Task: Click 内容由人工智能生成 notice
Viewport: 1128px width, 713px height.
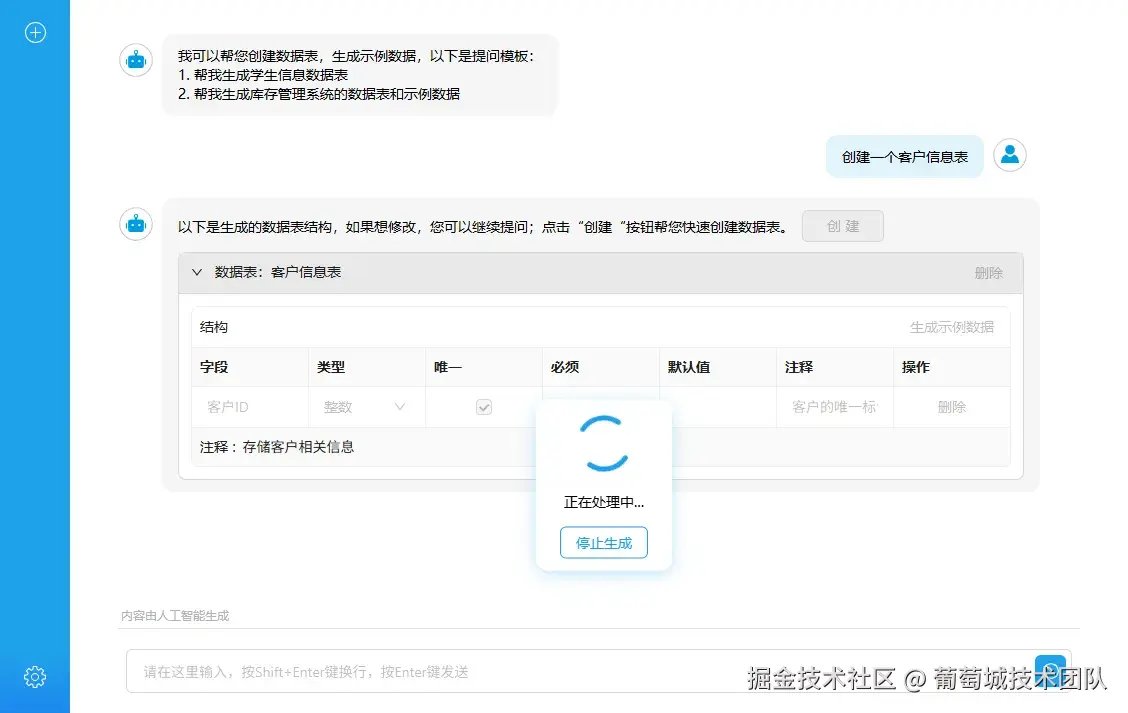Action: [x=175, y=616]
